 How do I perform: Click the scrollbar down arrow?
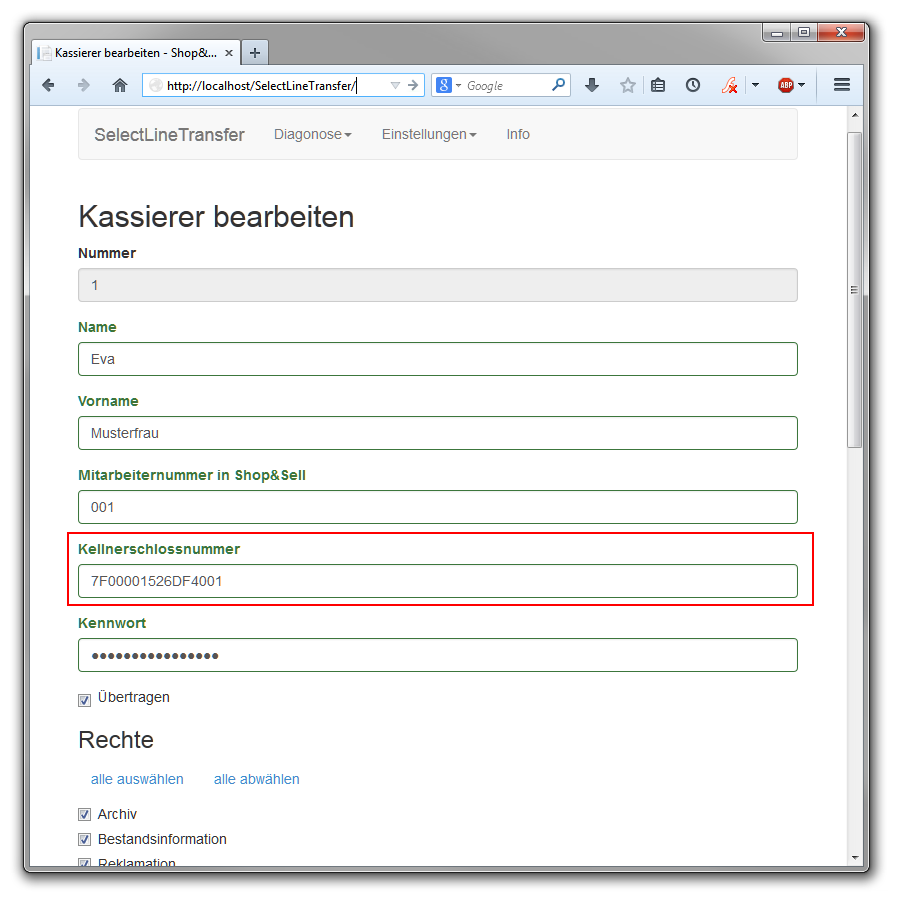[855, 858]
